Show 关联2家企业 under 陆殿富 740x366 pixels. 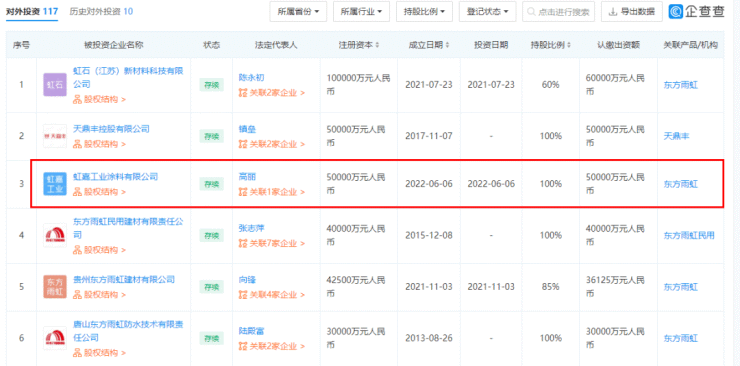(272, 346)
